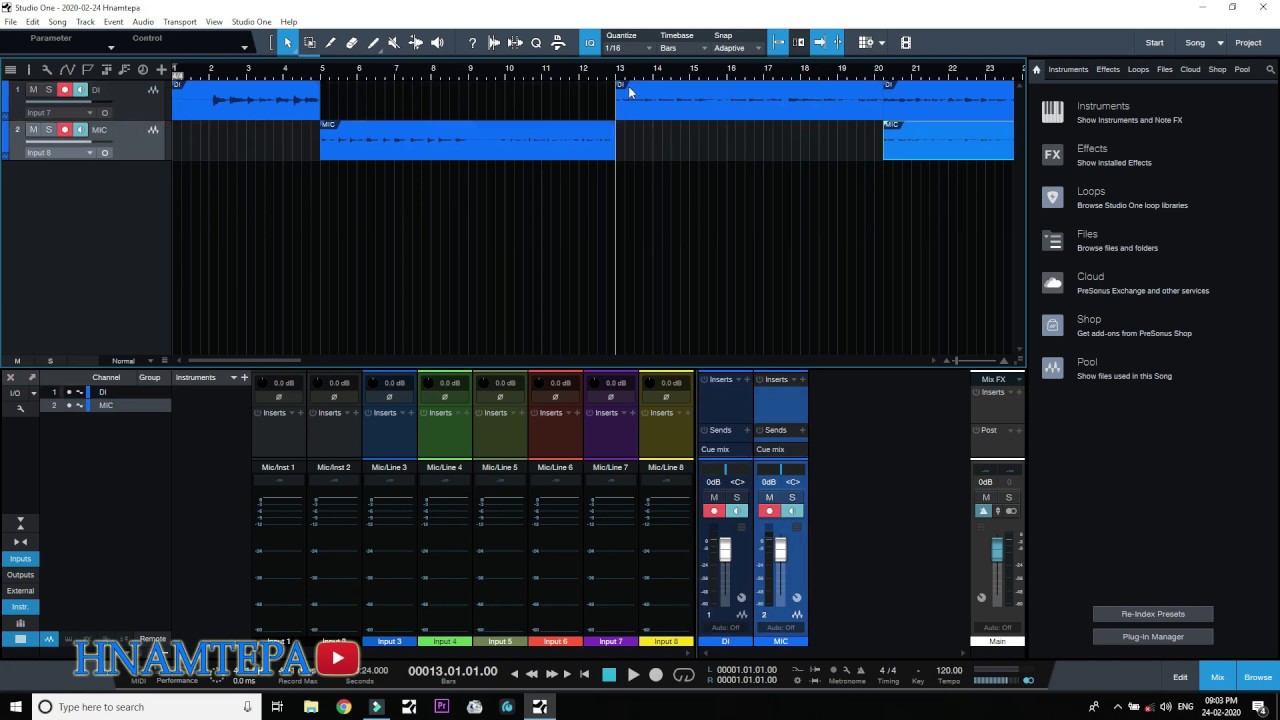1280x720 pixels.
Task: Open the Quantize 1/16 dropdown
Action: [628, 48]
